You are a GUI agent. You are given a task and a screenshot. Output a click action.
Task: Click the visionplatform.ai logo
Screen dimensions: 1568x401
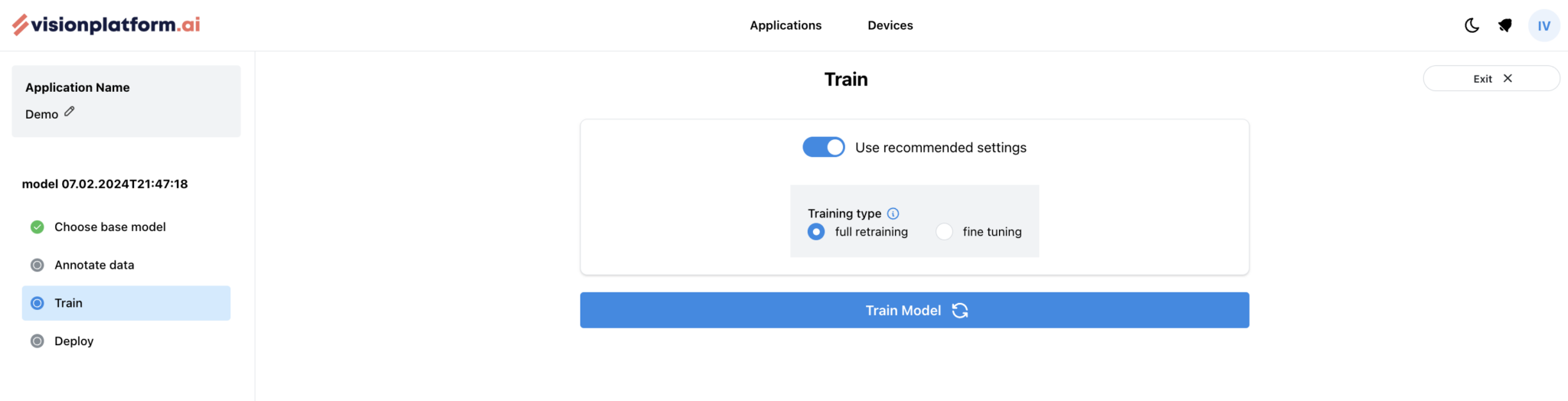pos(106,24)
